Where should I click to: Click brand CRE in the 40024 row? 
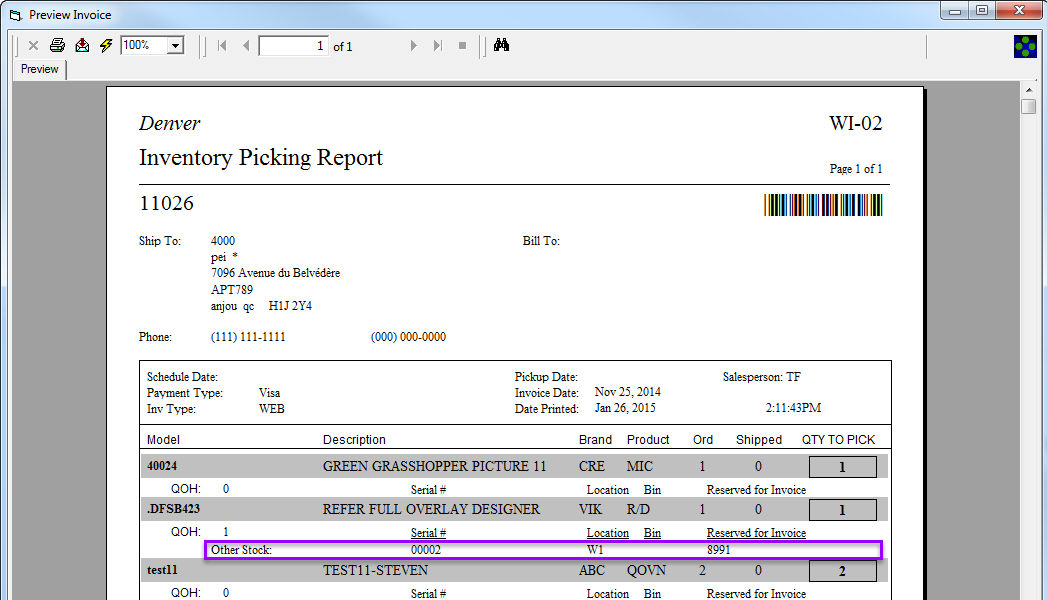pyautogui.click(x=591, y=466)
